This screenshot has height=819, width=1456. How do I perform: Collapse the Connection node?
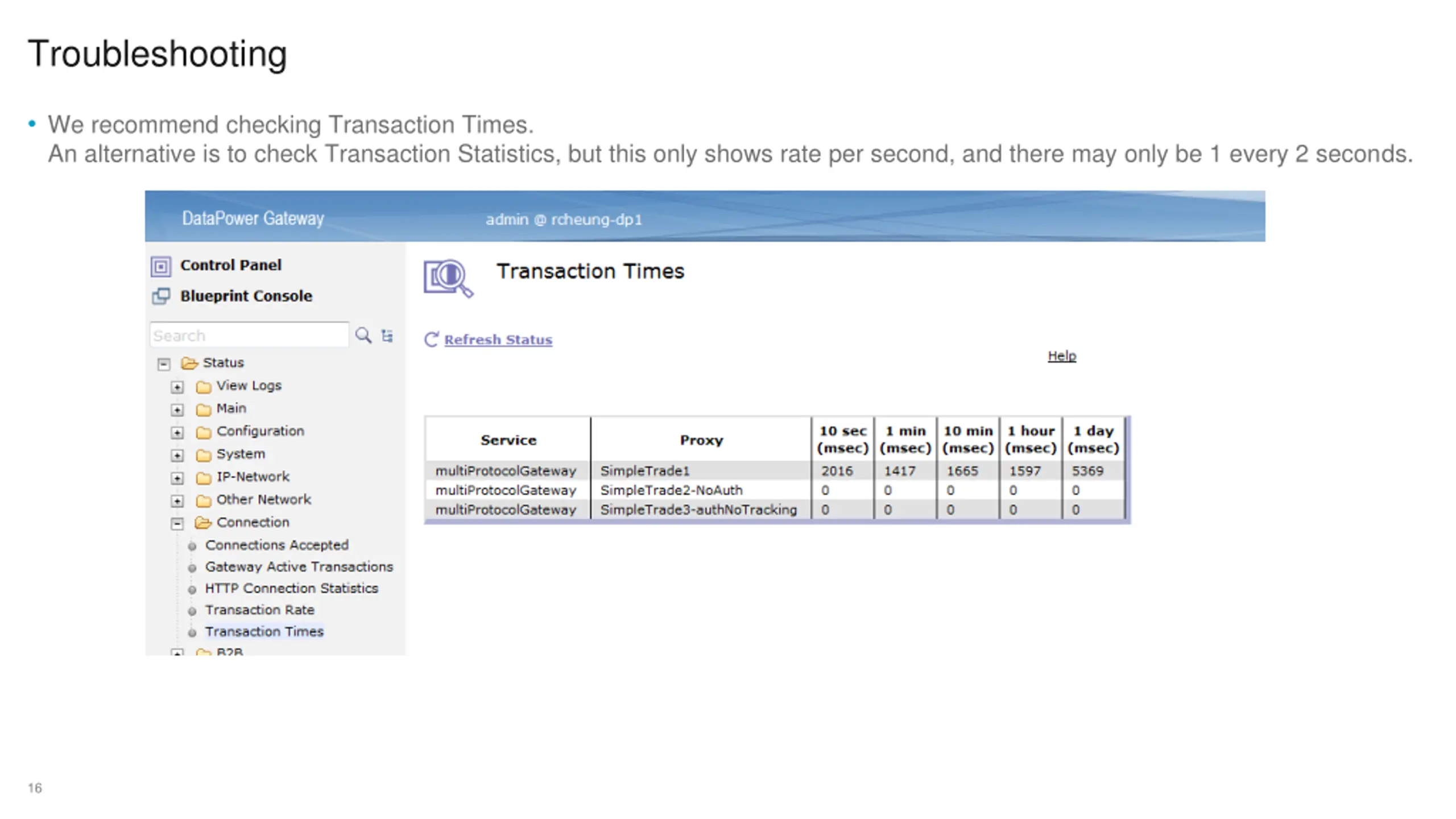177,524
